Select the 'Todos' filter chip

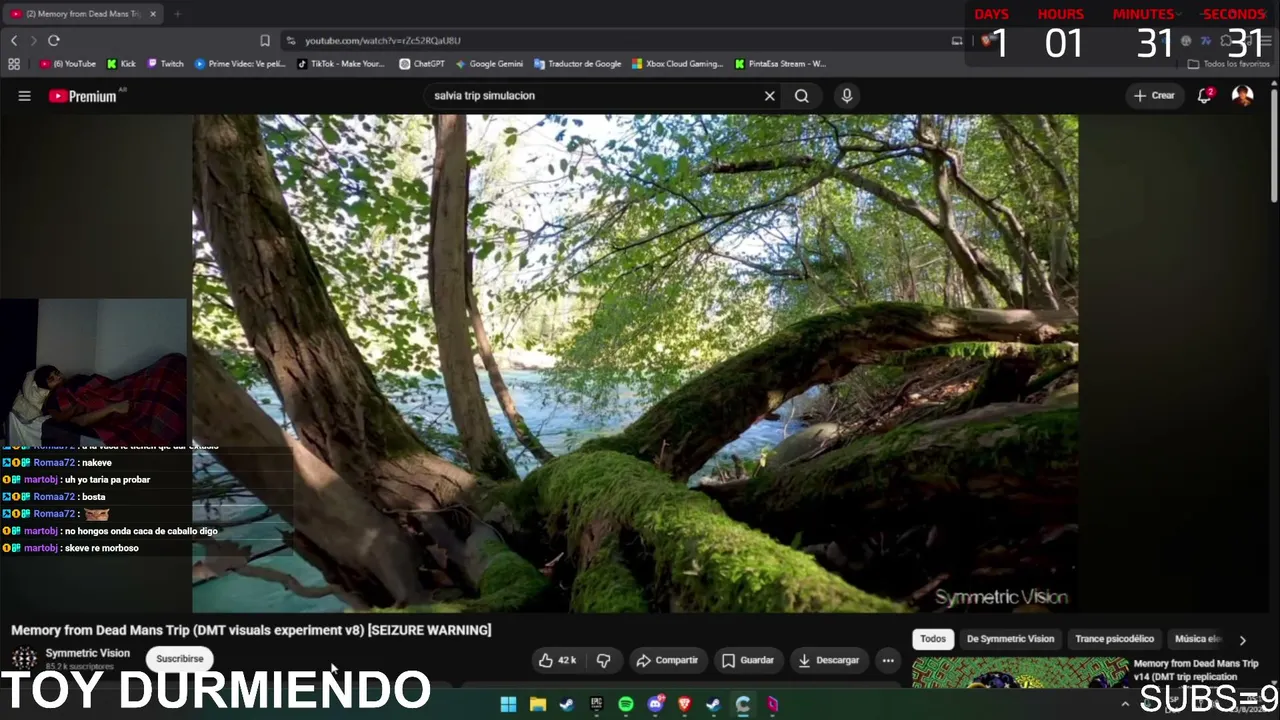(x=933, y=639)
